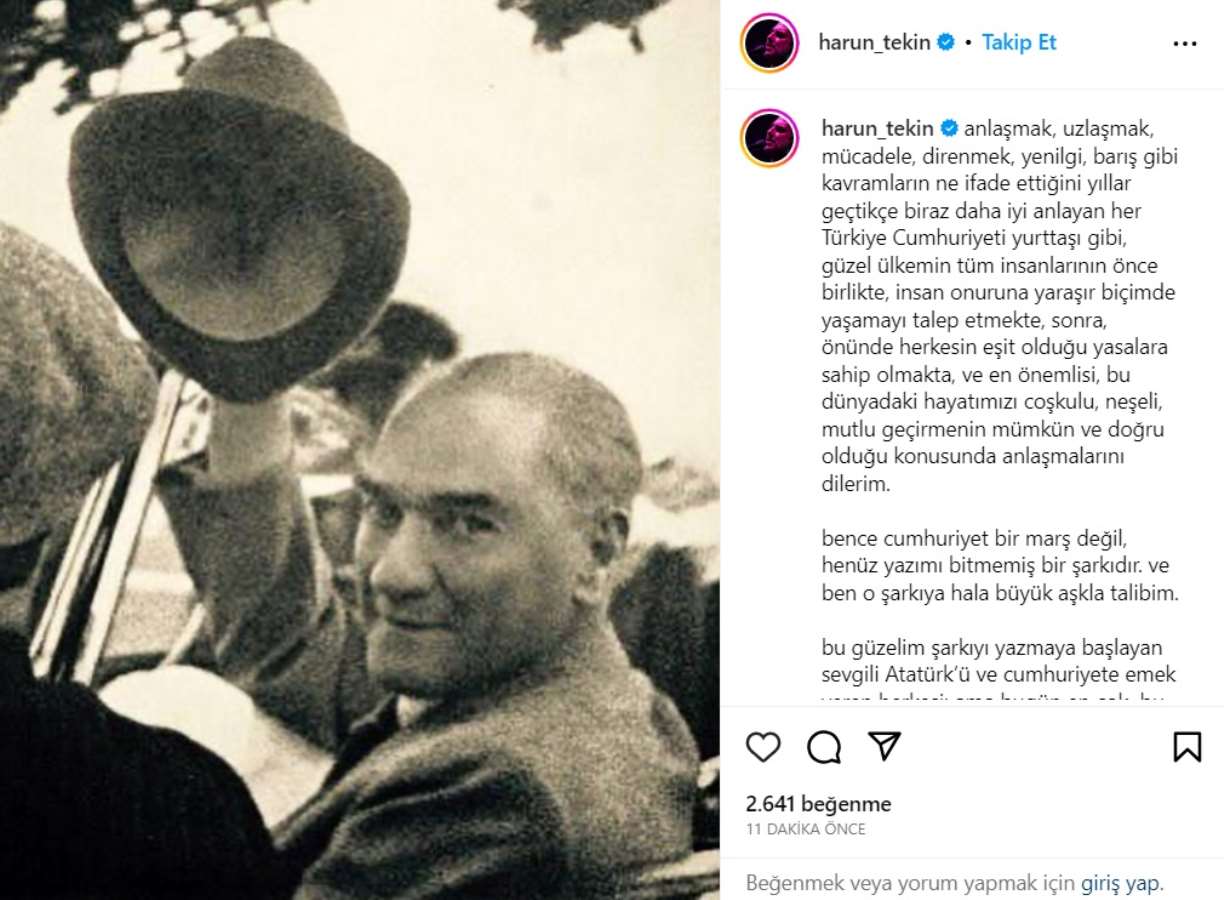This screenshot has width=1224, height=900.
Task: Click verified badge in caption line
Action: pos(949,128)
